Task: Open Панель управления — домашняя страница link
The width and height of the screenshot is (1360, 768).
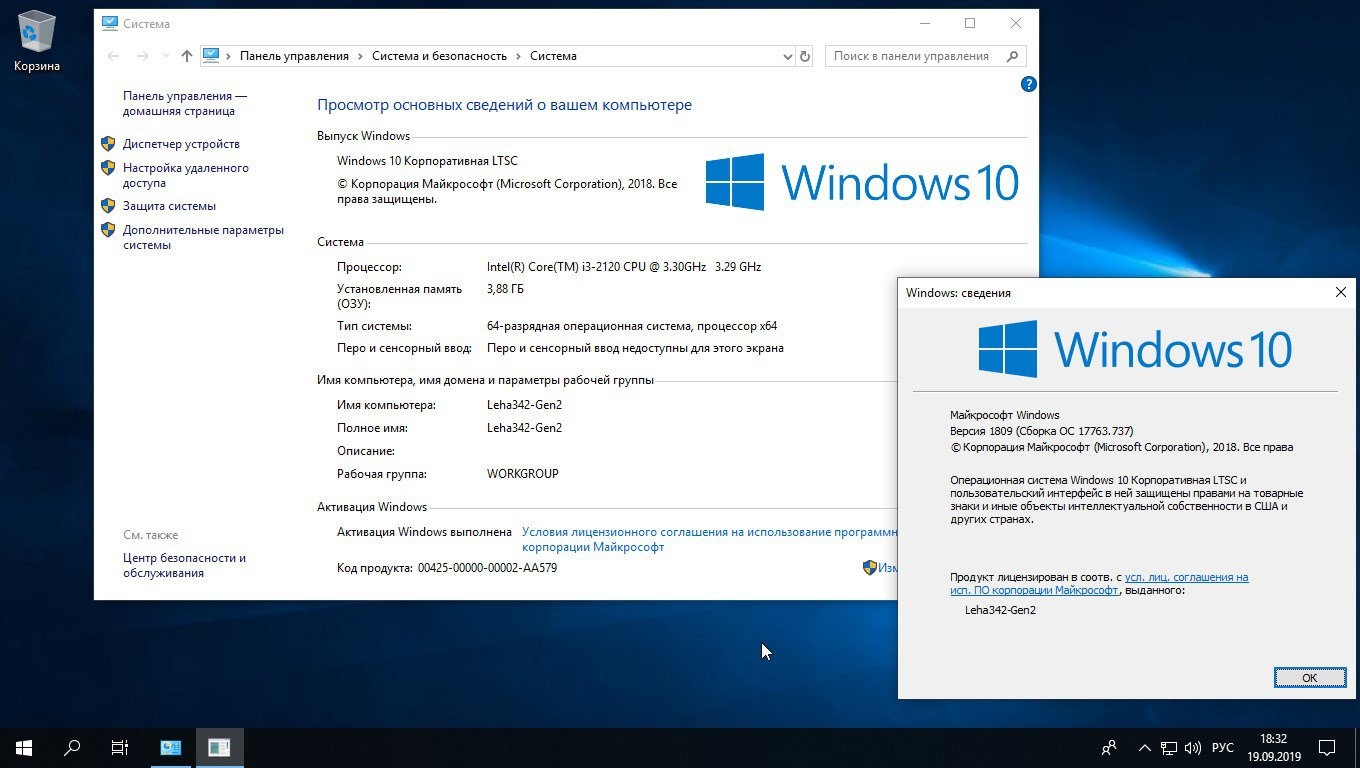Action: (x=184, y=103)
